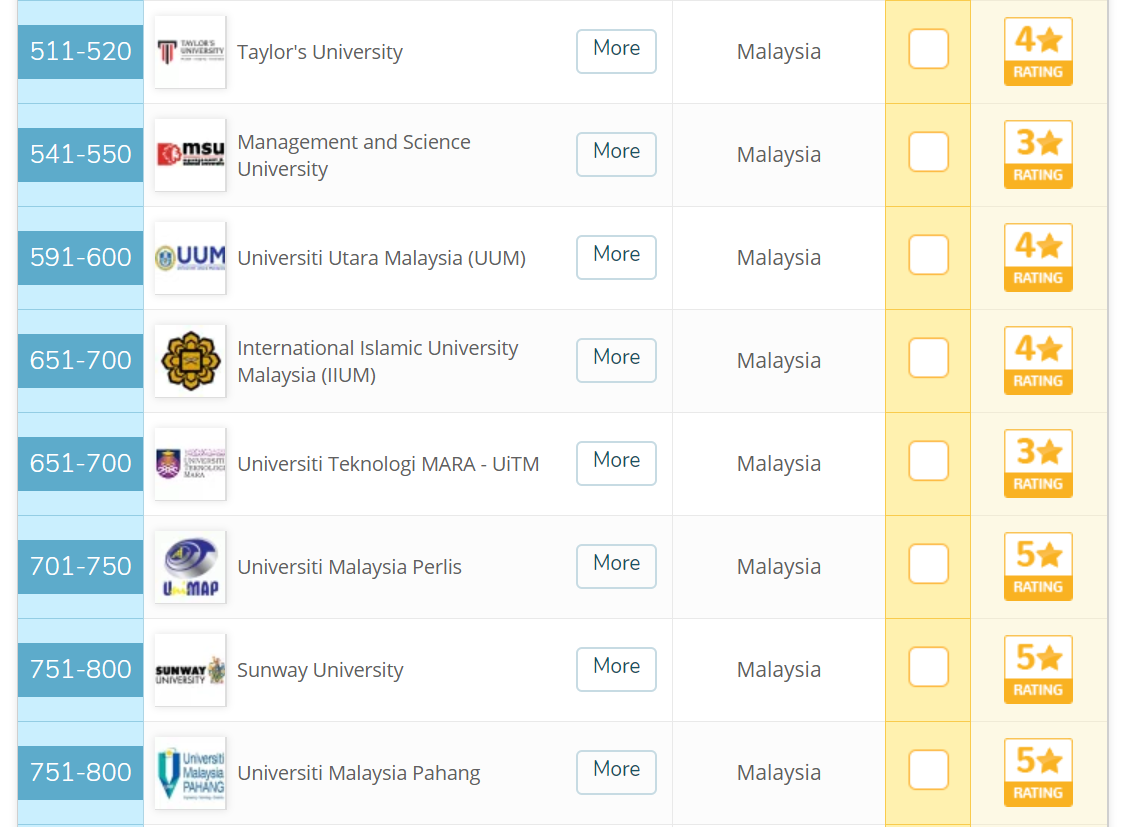Click the 3-star rating badge for MSU
1124x827 pixels.
click(1038, 155)
